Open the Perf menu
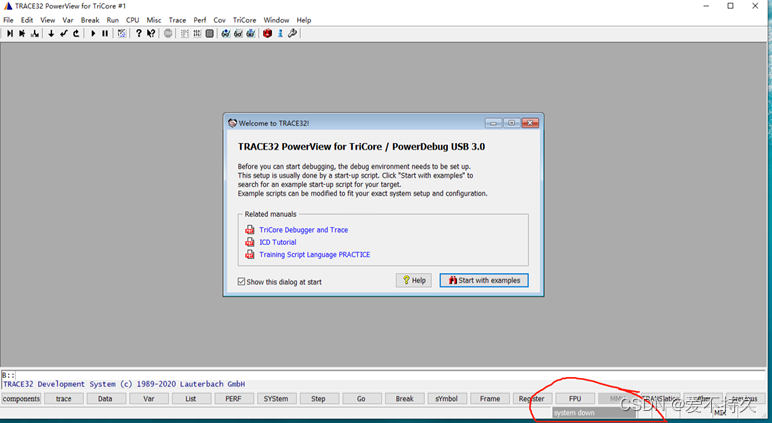The width and height of the screenshot is (772, 423). (200, 20)
